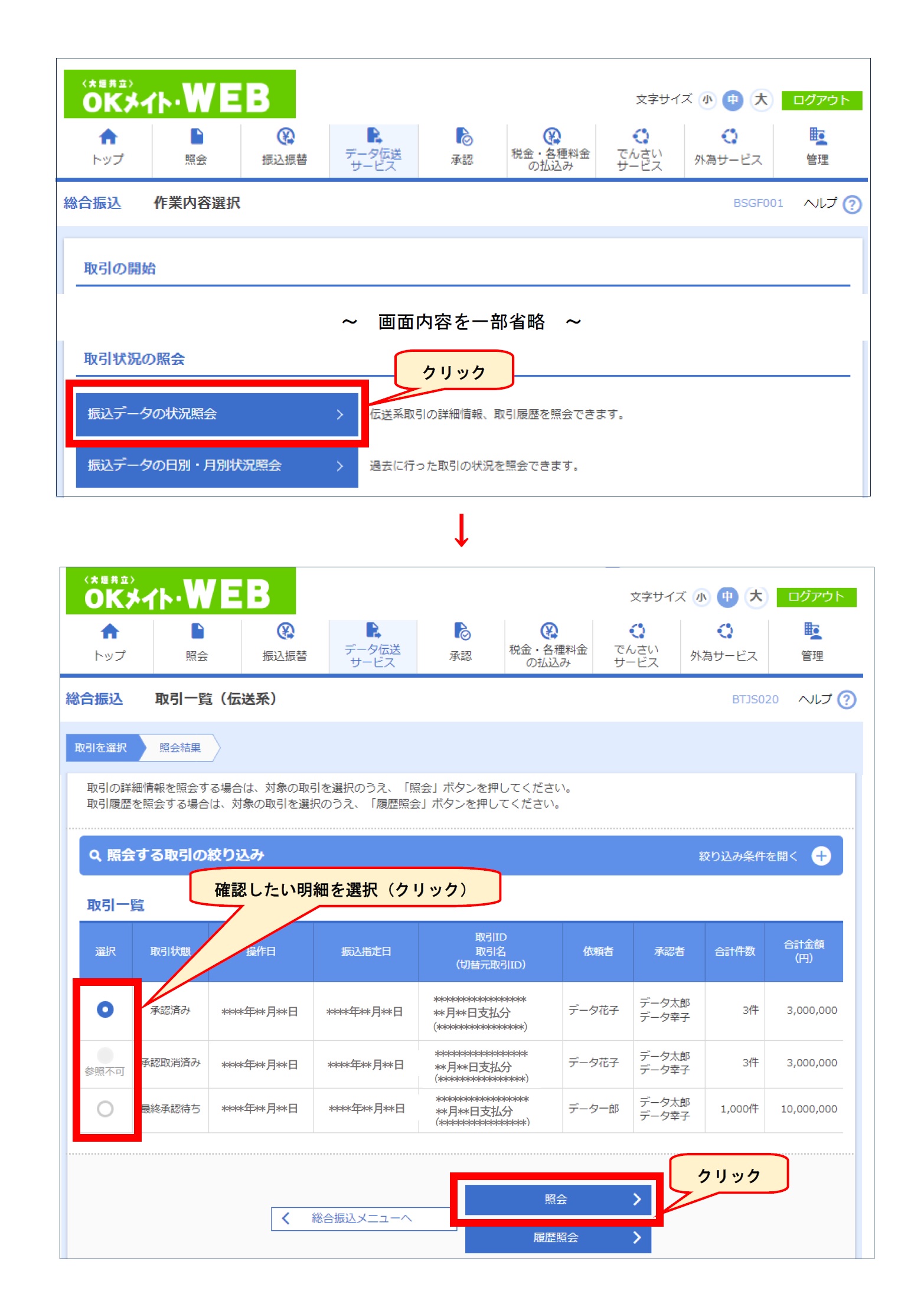Image resolution: width=924 pixels, height=1307 pixels.
Task: Open 振込振替 yen icon in top navigation
Action: click(285, 137)
